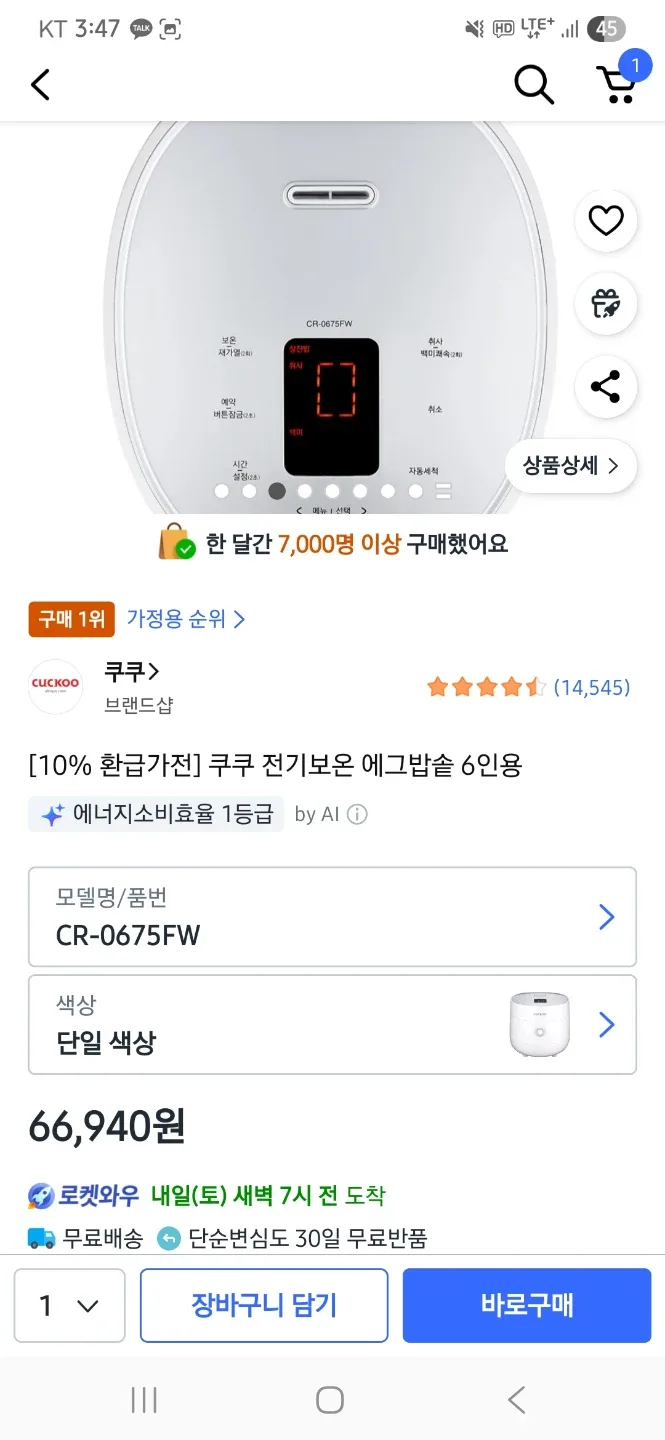Select the fourth image indicator dot
Image resolution: width=665 pixels, height=1440 pixels.
[305, 491]
